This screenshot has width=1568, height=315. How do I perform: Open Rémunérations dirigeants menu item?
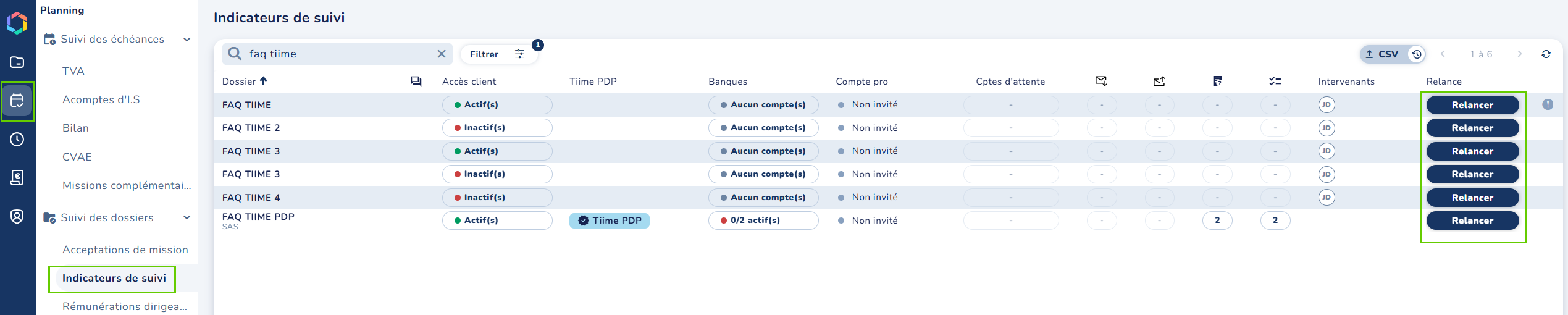[x=125, y=306]
